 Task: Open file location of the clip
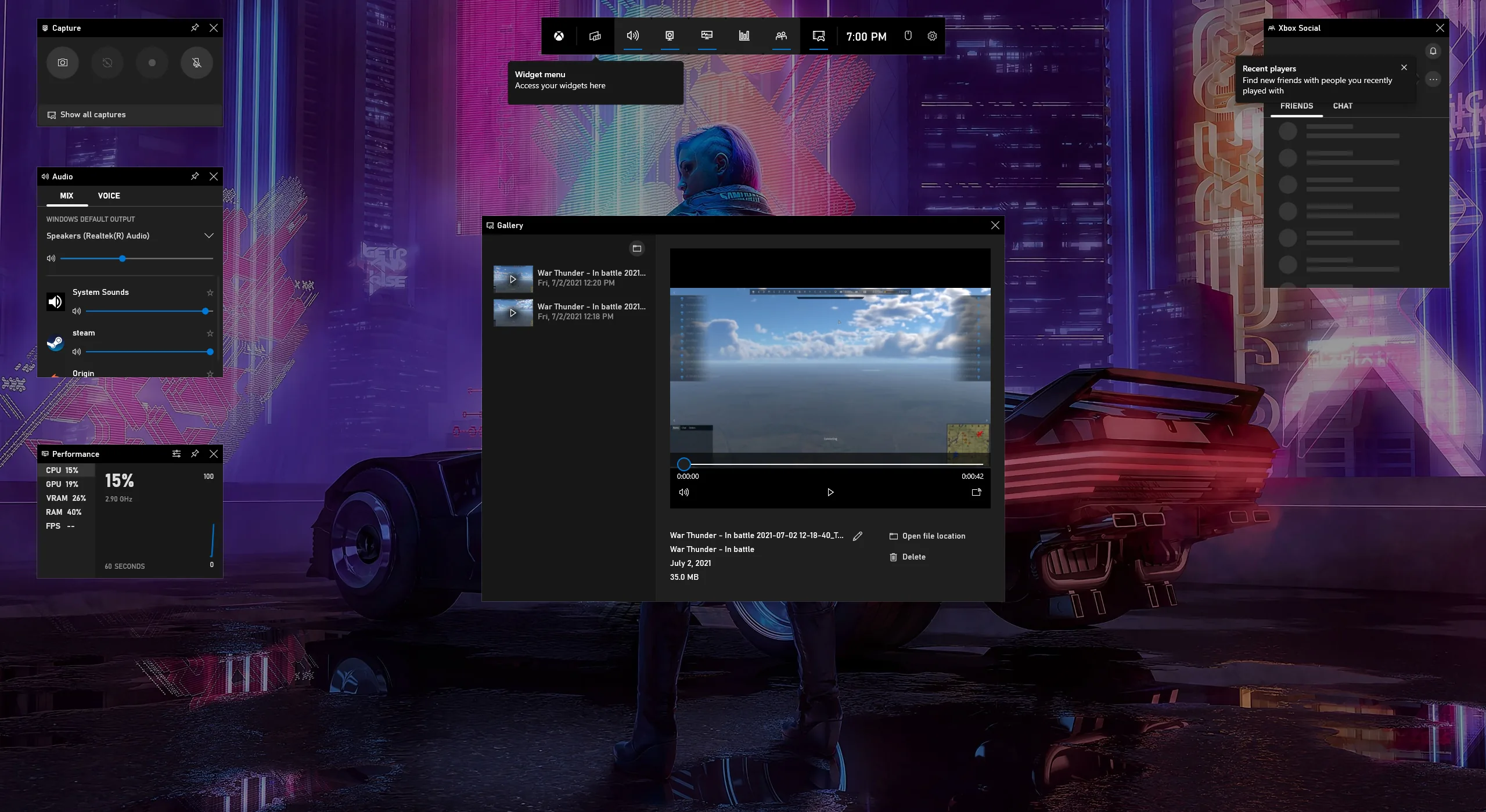[927, 536]
